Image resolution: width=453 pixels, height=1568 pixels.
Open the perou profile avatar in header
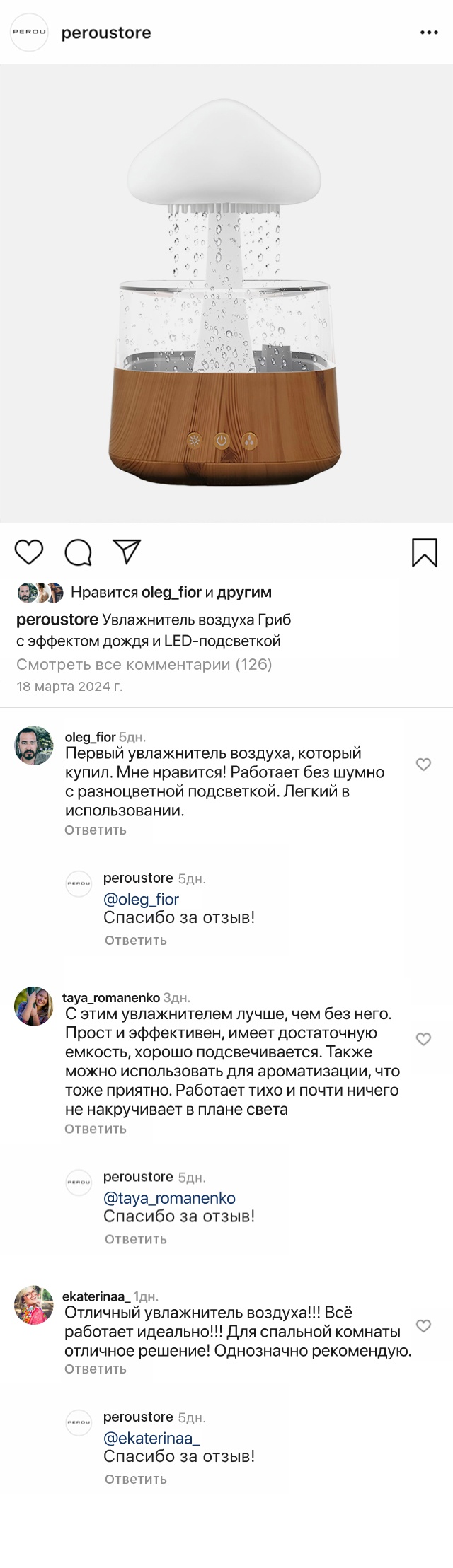pos(29,32)
